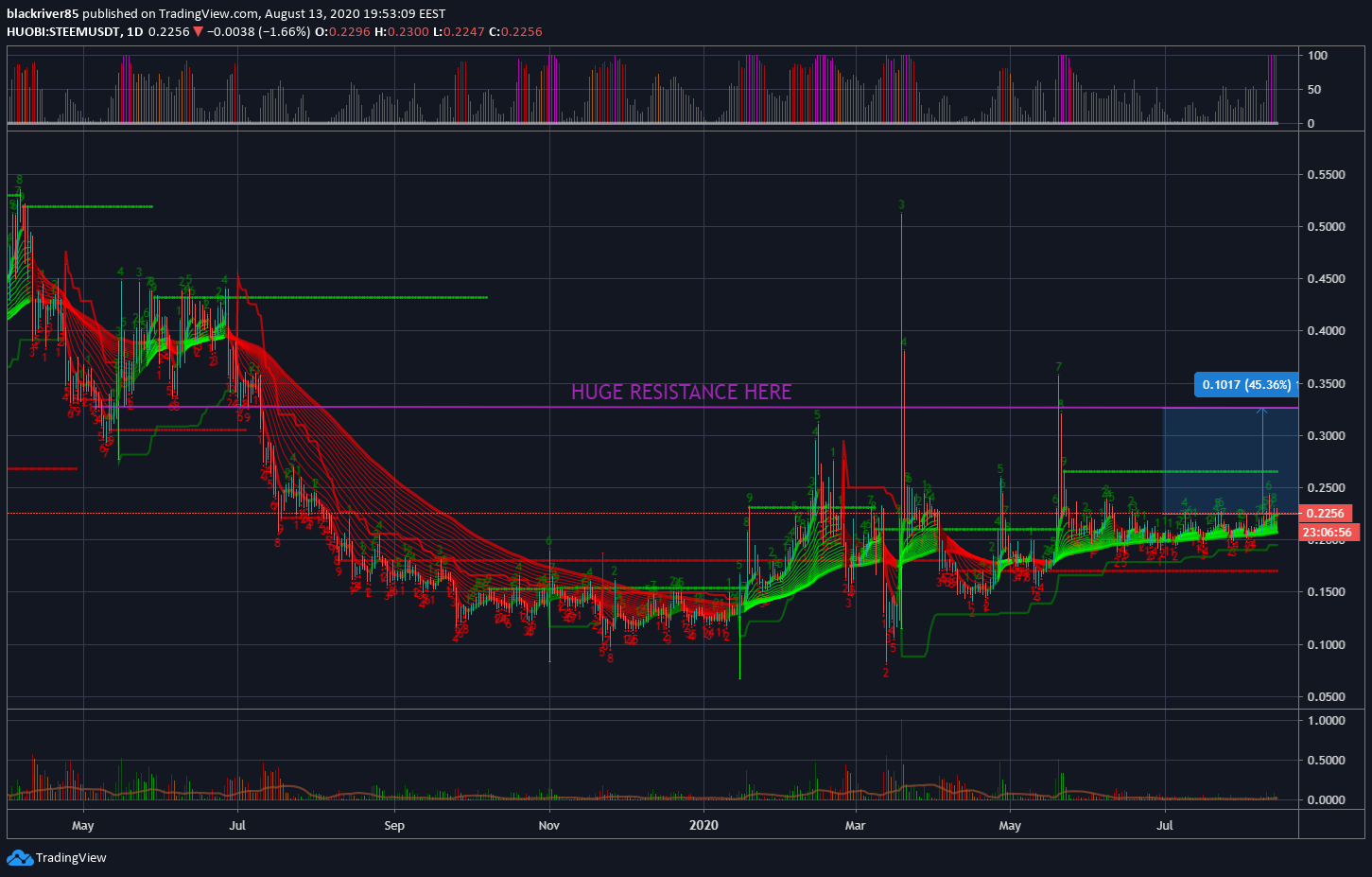
Task: Click the current price tag 0.2256
Action: pyautogui.click(x=1326, y=514)
